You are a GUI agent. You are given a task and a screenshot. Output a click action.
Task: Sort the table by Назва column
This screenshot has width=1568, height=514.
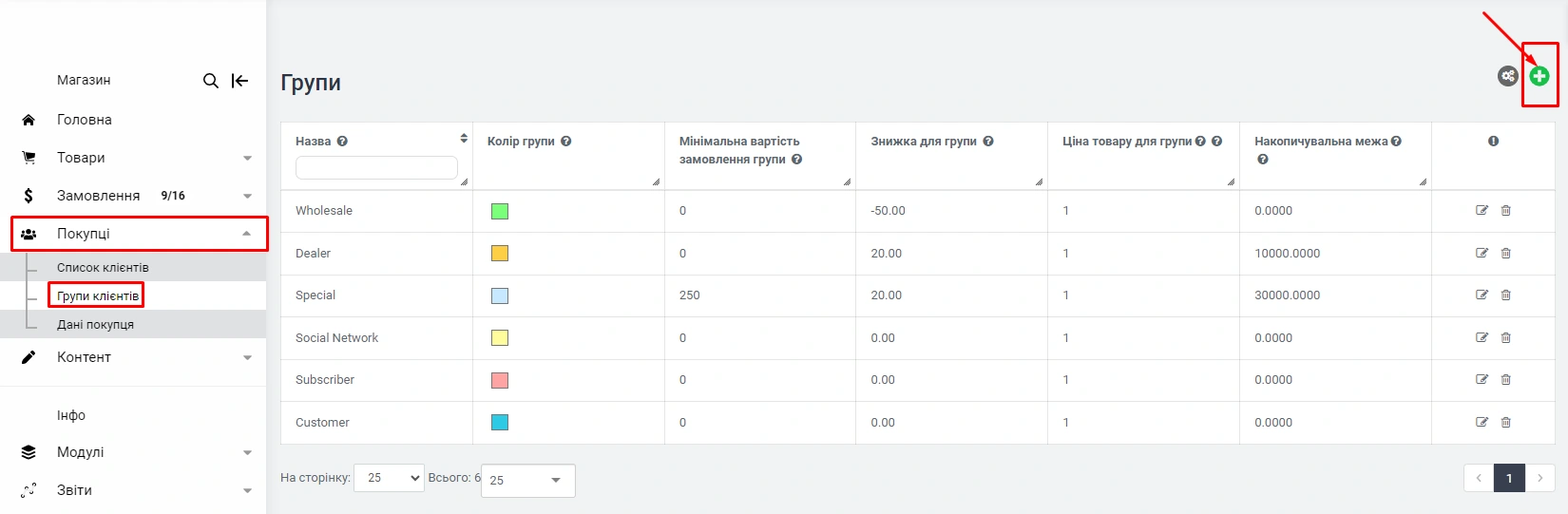(464, 139)
